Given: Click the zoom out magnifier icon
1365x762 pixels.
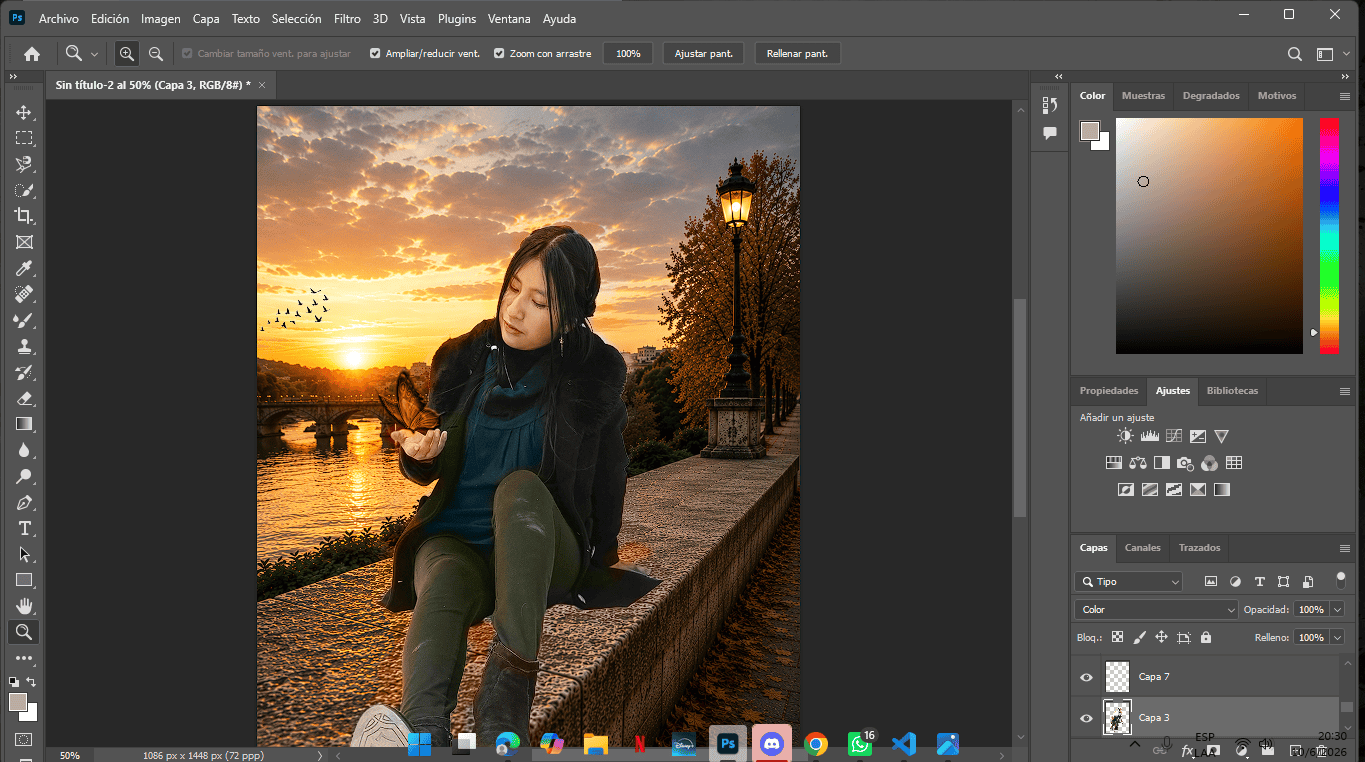Looking at the screenshot, I should click(155, 54).
